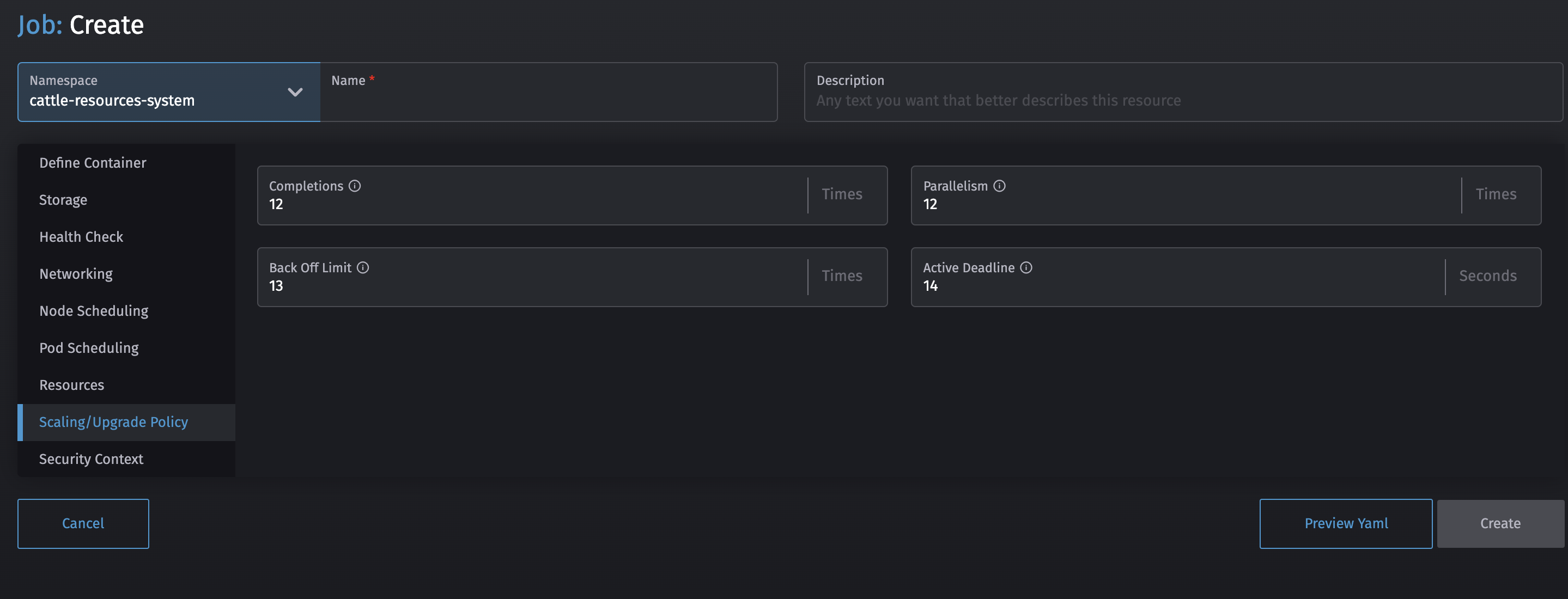Screen dimensions: 1568x599
Task: Select the Health Check section
Action: 81,236
